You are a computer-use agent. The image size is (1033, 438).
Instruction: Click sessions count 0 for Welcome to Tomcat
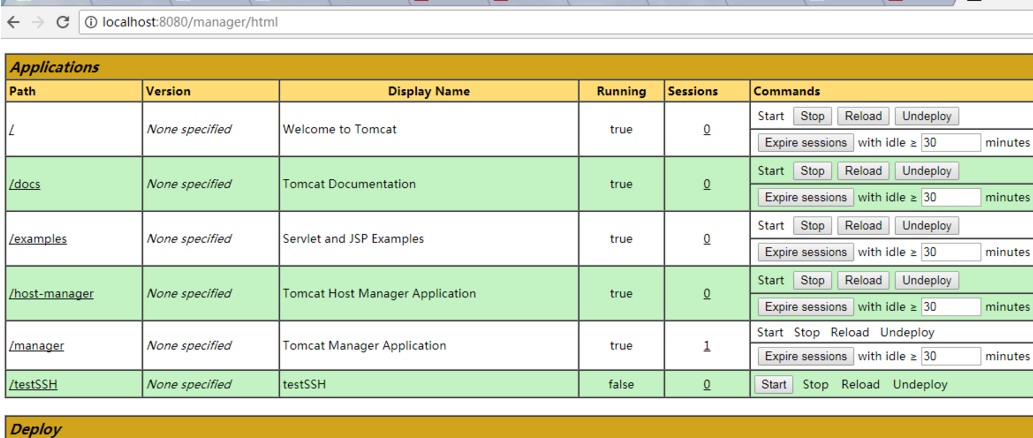(x=706, y=129)
